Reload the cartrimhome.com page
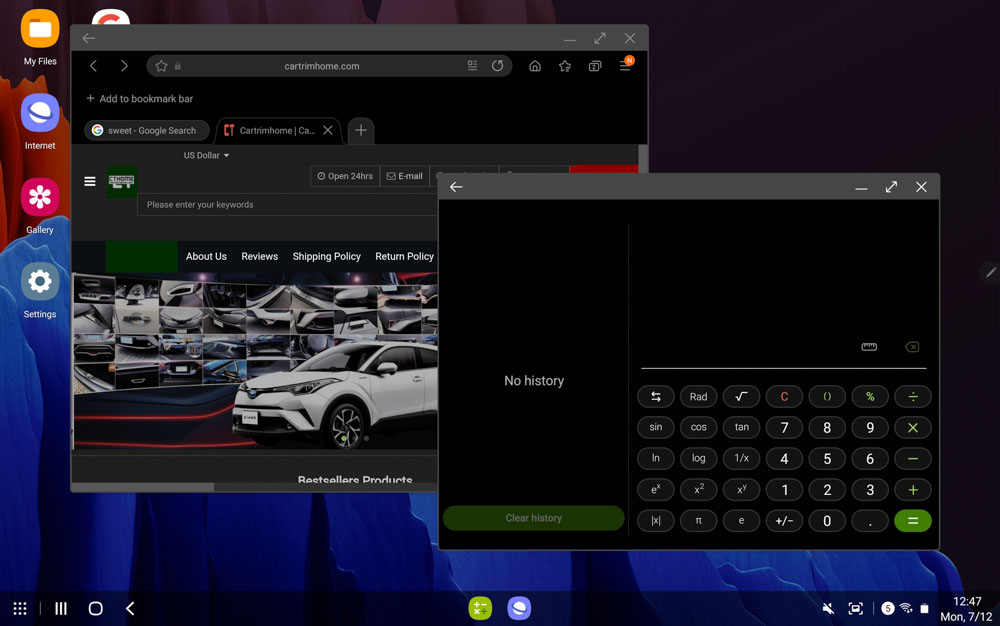This screenshot has width=1000, height=626. (x=497, y=66)
